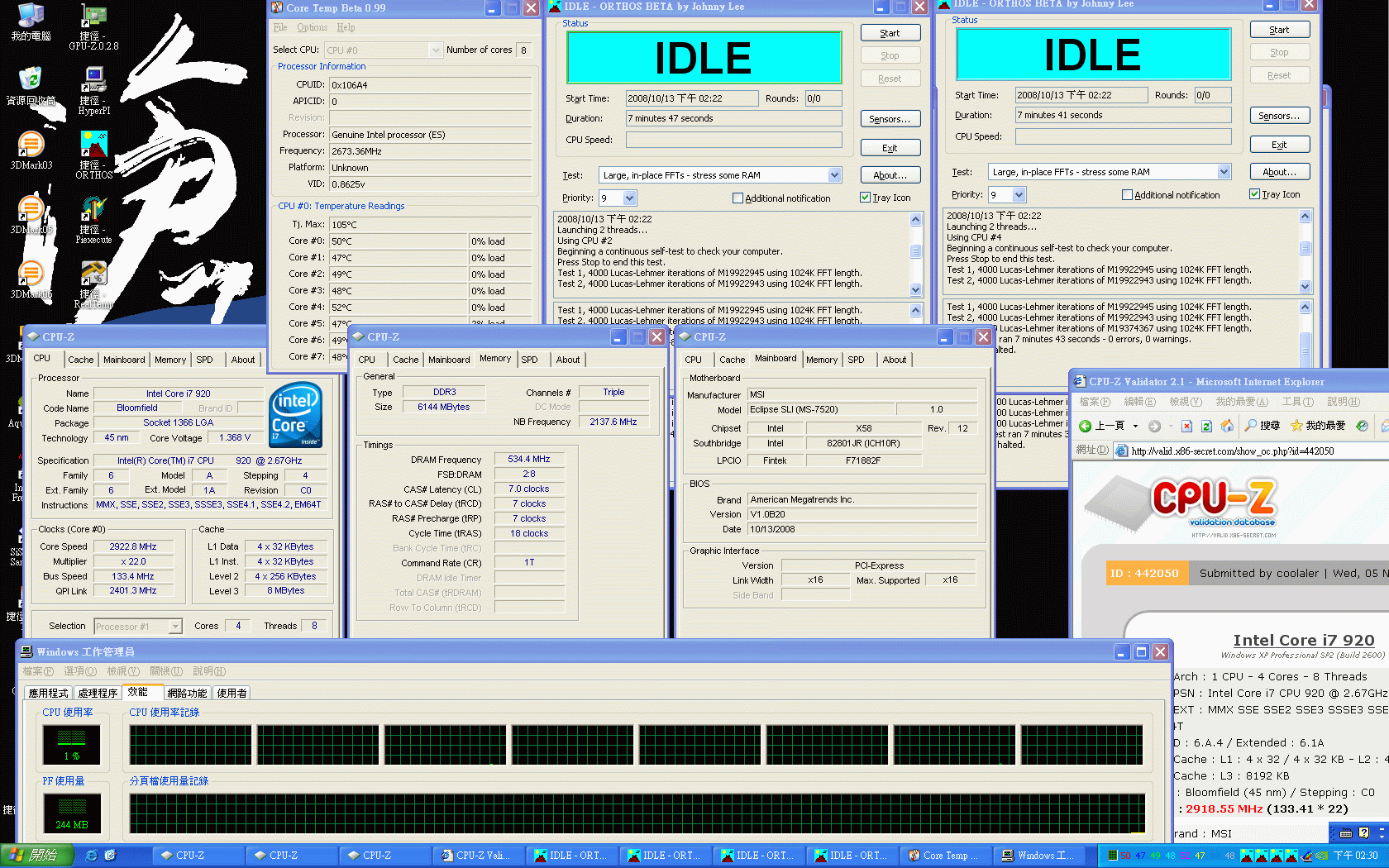Click Start button in left ORTHOS window

point(890,33)
